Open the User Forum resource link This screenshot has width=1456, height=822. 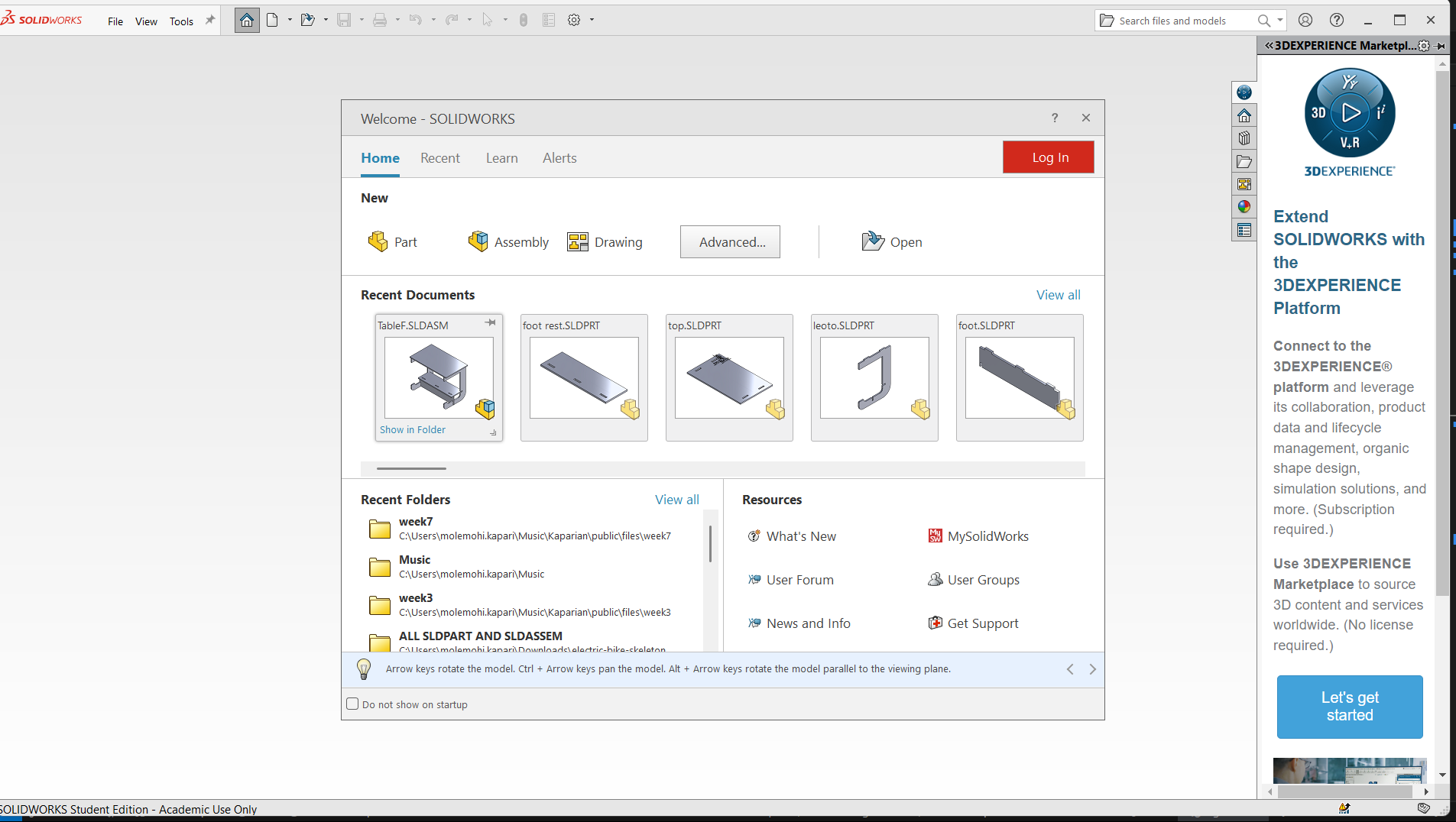[x=790, y=580]
